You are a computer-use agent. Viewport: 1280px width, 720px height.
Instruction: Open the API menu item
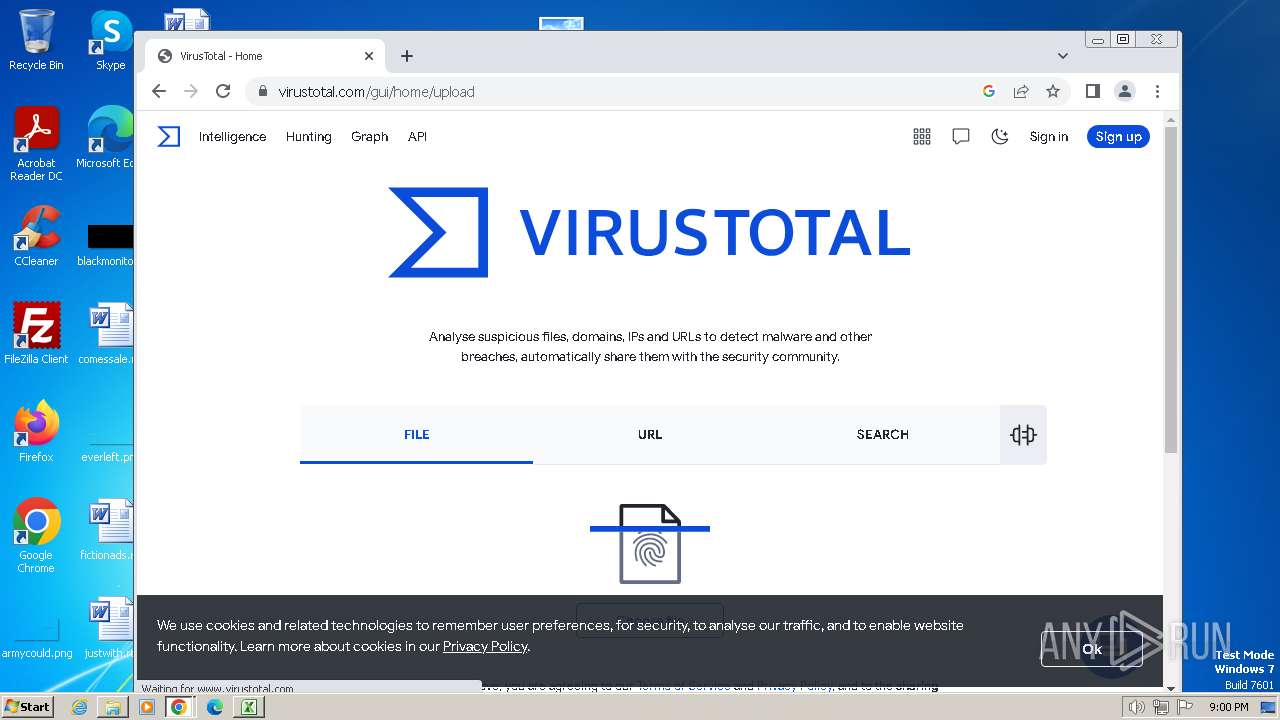tap(417, 137)
